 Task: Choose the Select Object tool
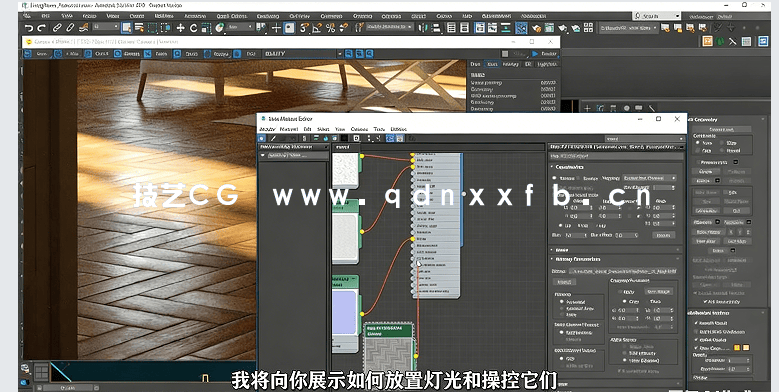coord(127,28)
